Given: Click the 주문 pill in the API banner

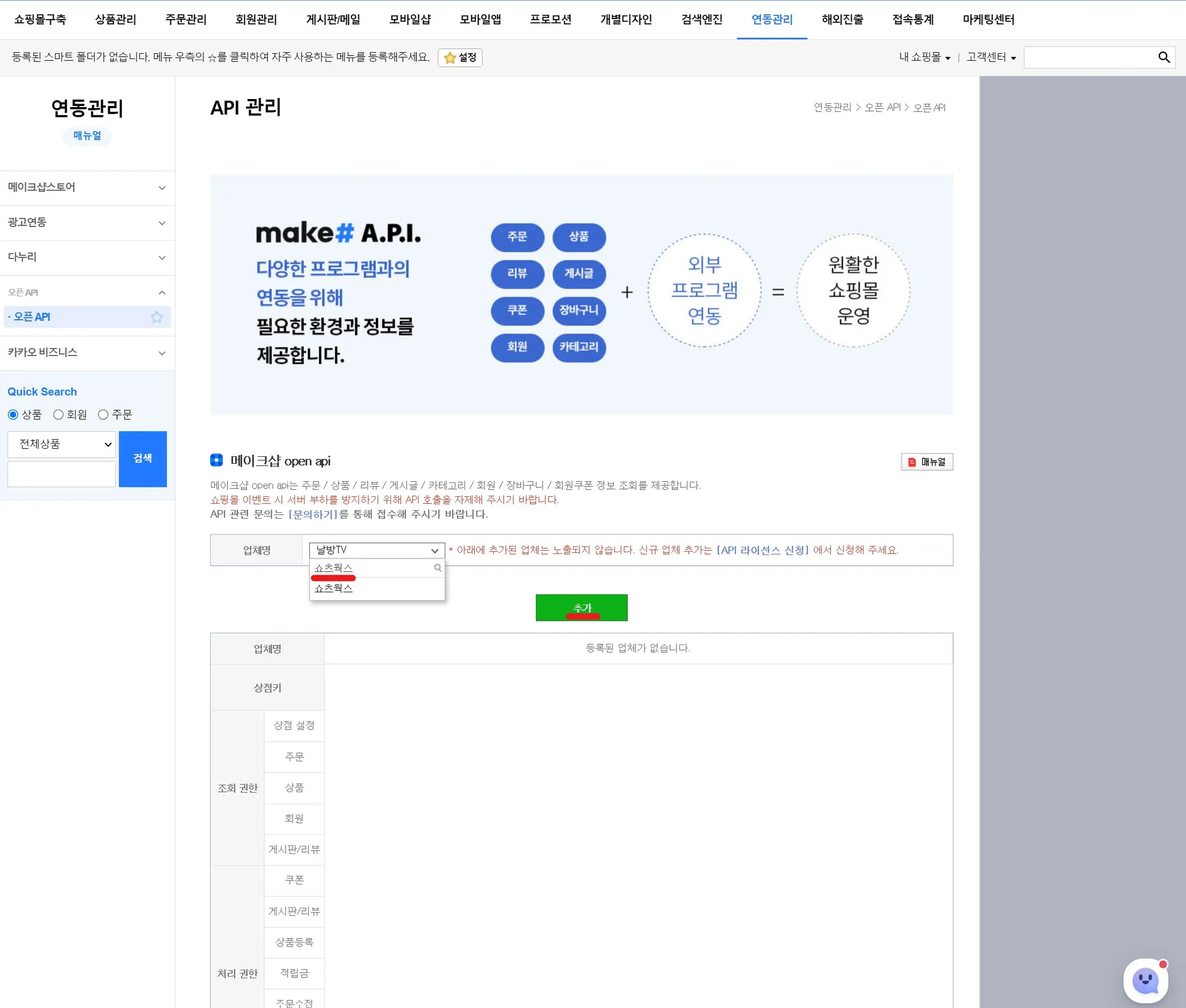Looking at the screenshot, I should (517, 237).
